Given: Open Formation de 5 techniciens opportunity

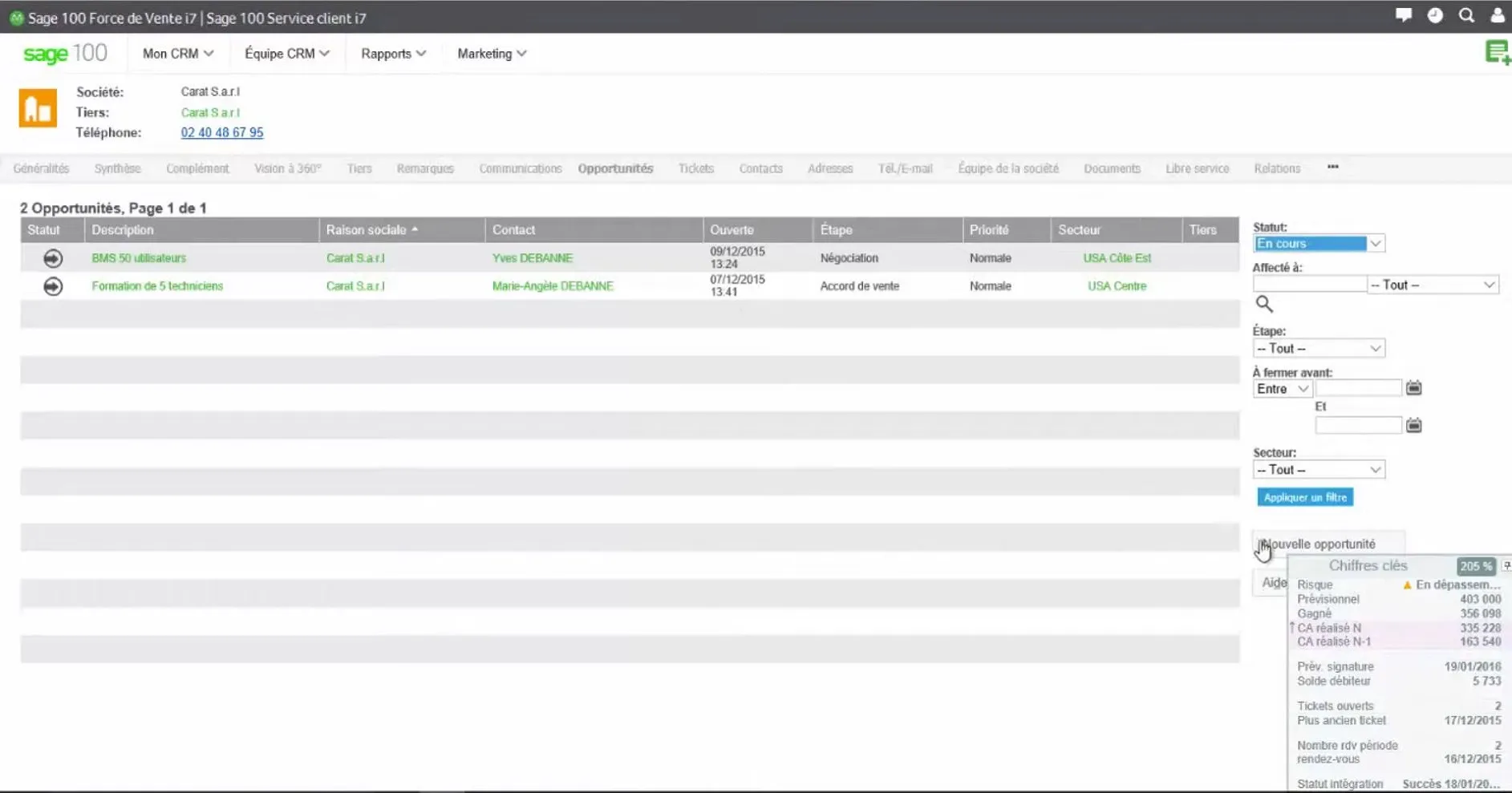Looking at the screenshot, I should coord(157,286).
